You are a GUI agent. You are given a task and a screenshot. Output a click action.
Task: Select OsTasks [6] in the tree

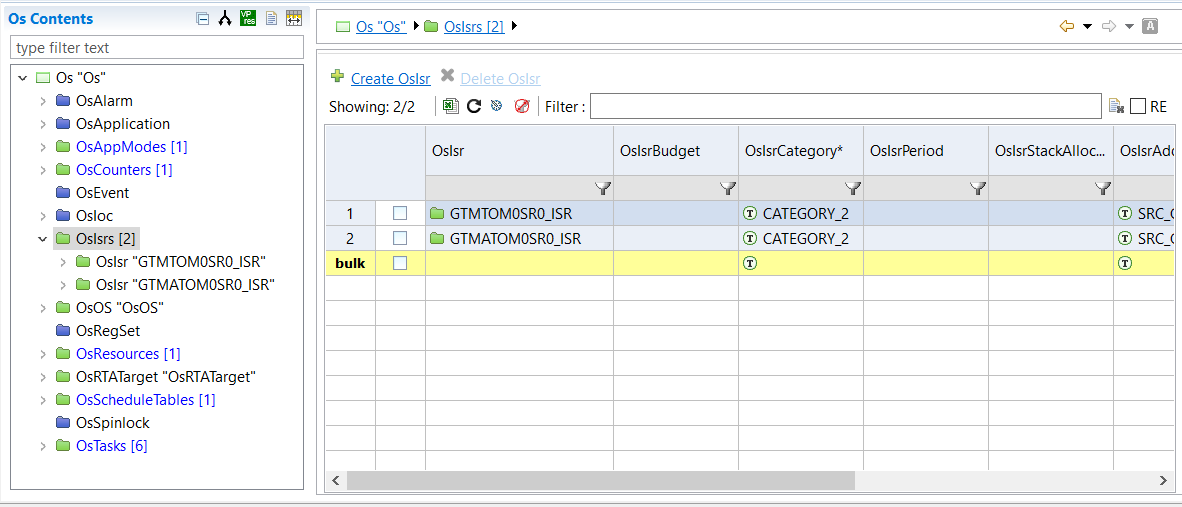[x=112, y=446]
